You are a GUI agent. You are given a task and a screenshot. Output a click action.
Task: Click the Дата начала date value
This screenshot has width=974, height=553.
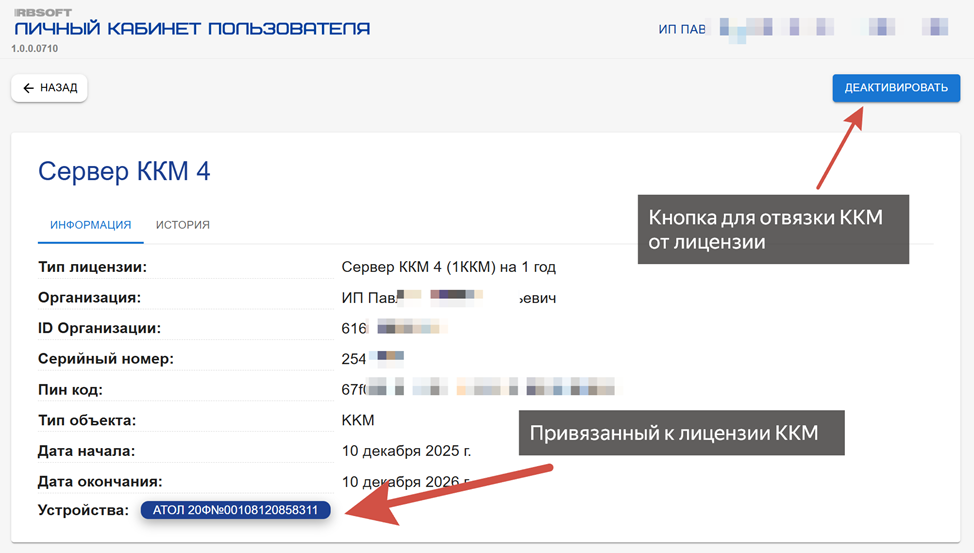[406, 451]
